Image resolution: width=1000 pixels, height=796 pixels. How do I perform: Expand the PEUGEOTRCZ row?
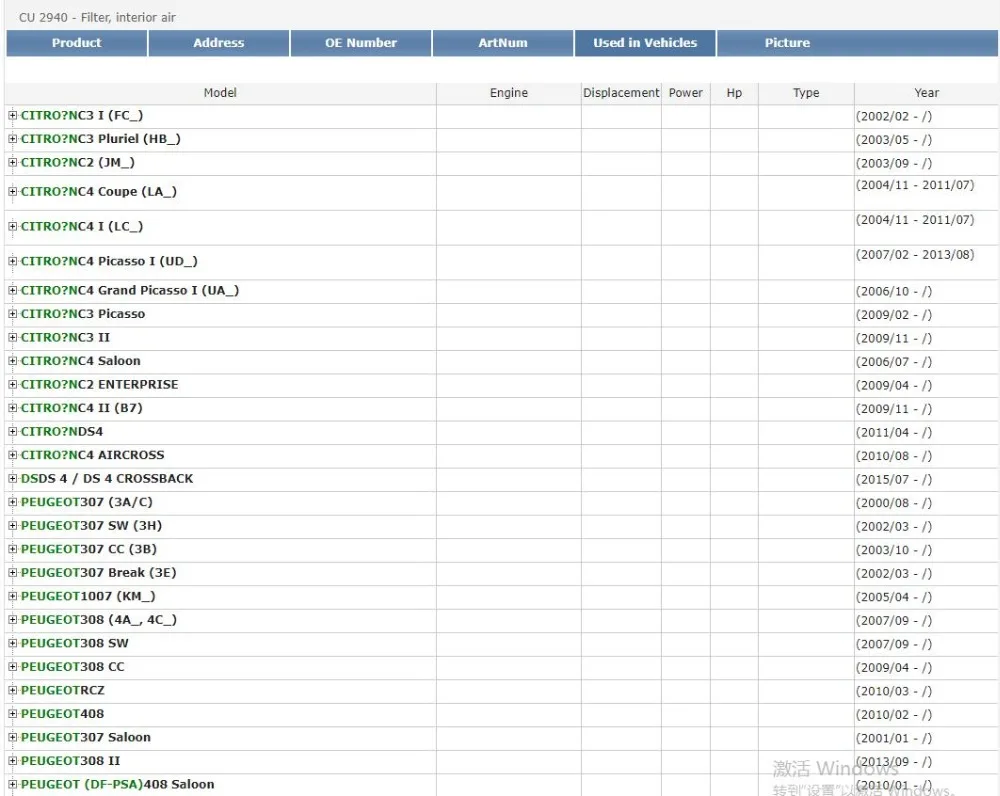click(13, 691)
